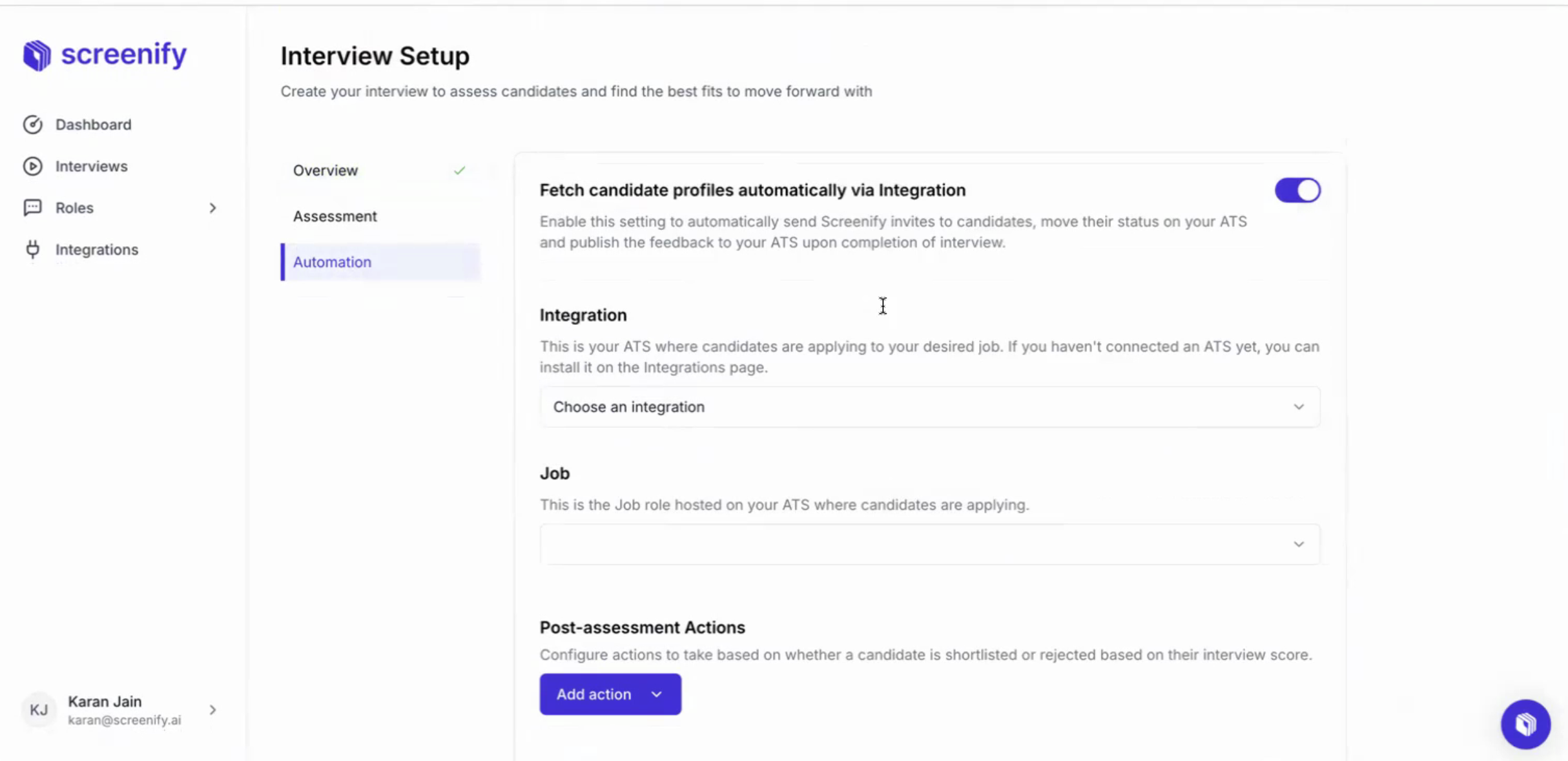The width and height of the screenshot is (1568, 761).
Task: Click the Roles chat bubble icon
Action: point(33,207)
